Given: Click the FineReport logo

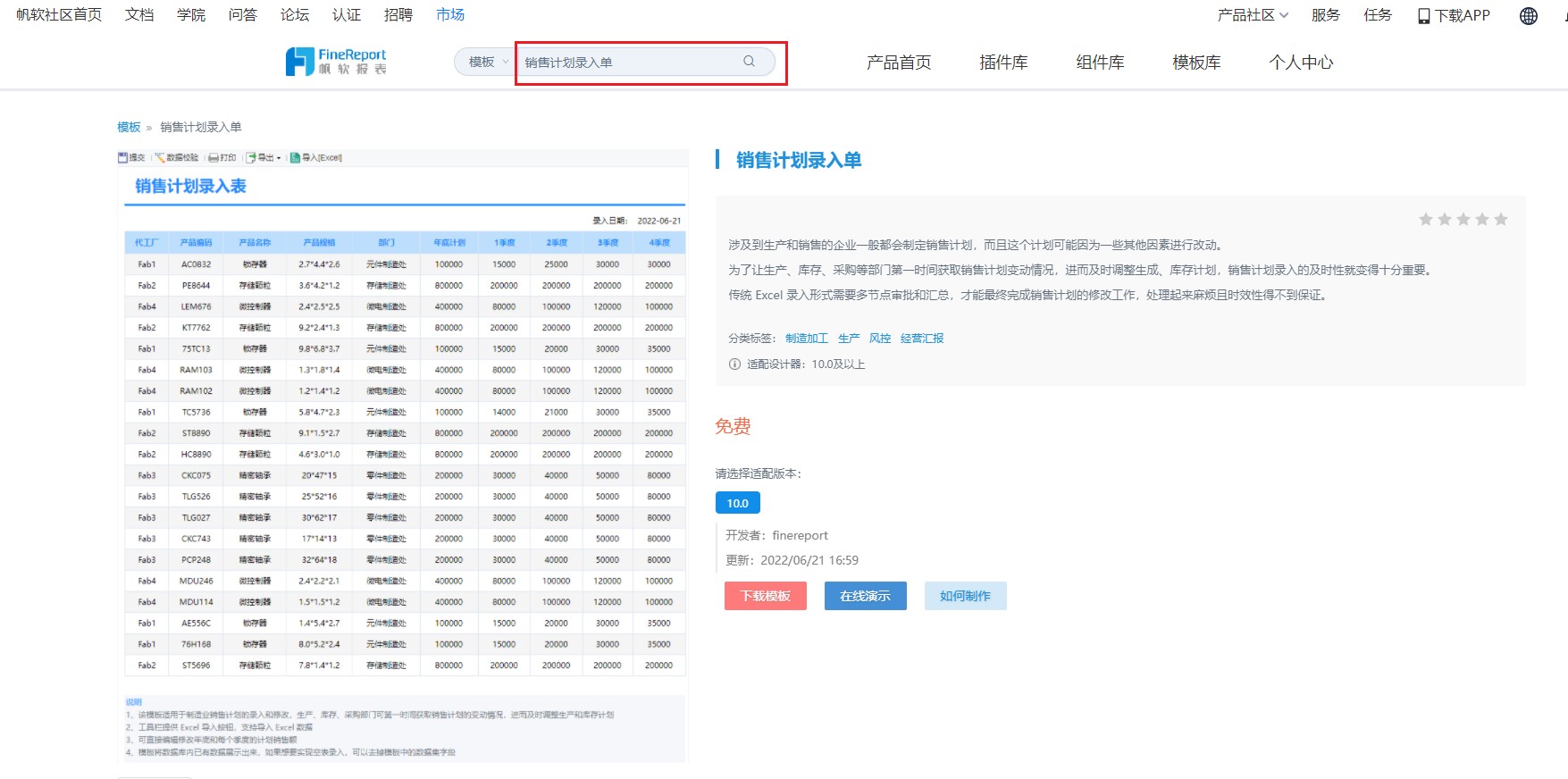Looking at the screenshot, I should pyautogui.click(x=336, y=62).
